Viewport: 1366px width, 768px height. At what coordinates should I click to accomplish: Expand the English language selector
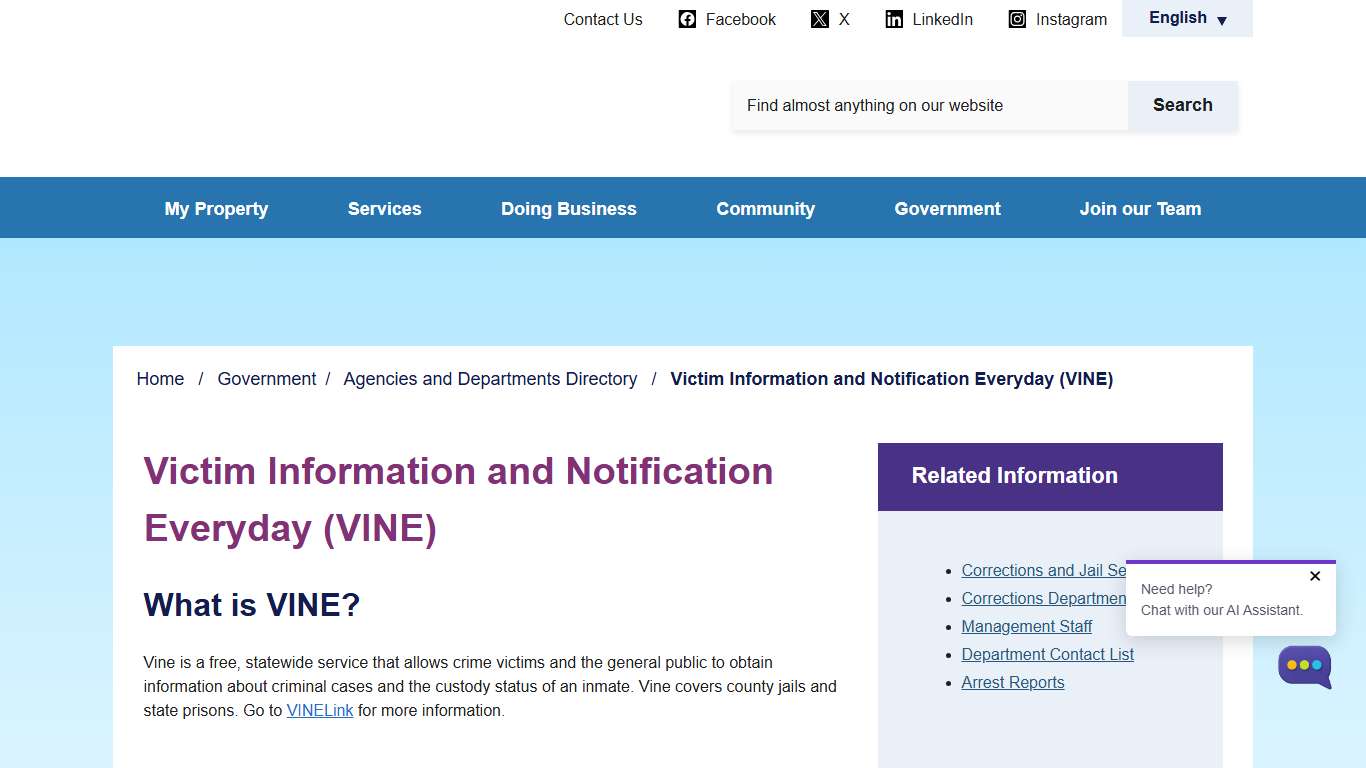tap(1187, 18)
